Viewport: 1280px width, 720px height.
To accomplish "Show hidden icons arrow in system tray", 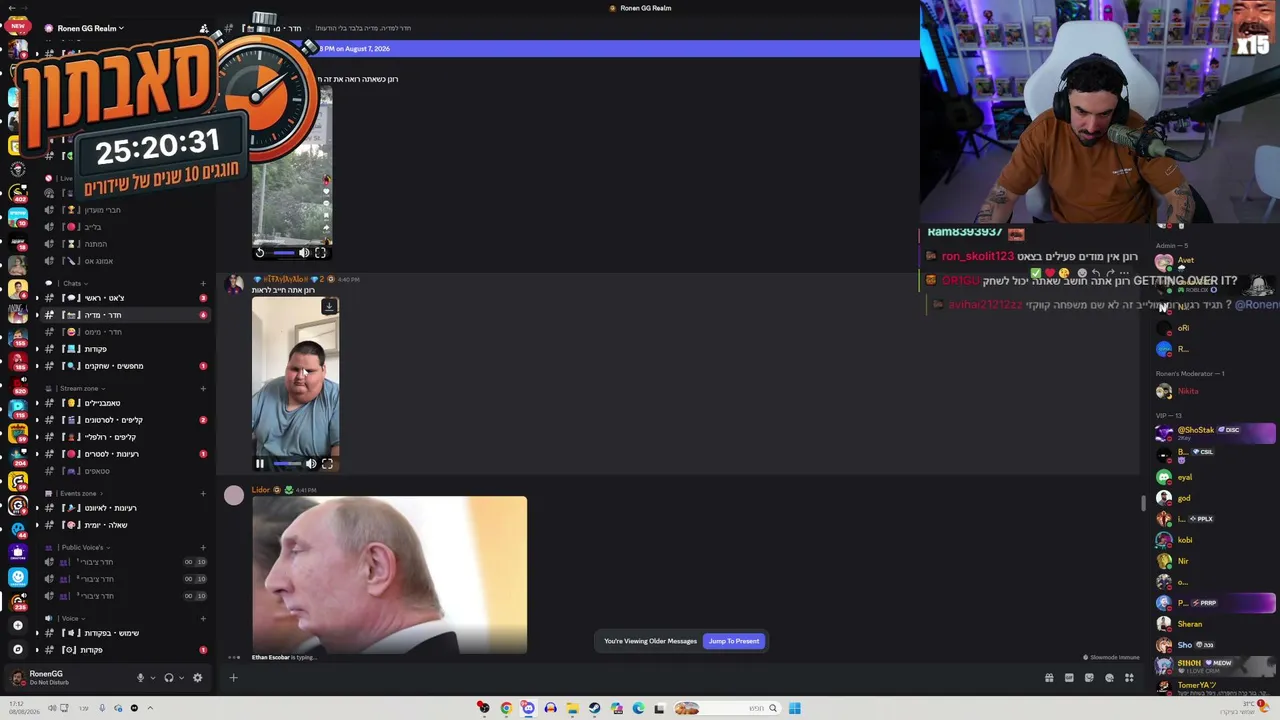I will [150, 708].
